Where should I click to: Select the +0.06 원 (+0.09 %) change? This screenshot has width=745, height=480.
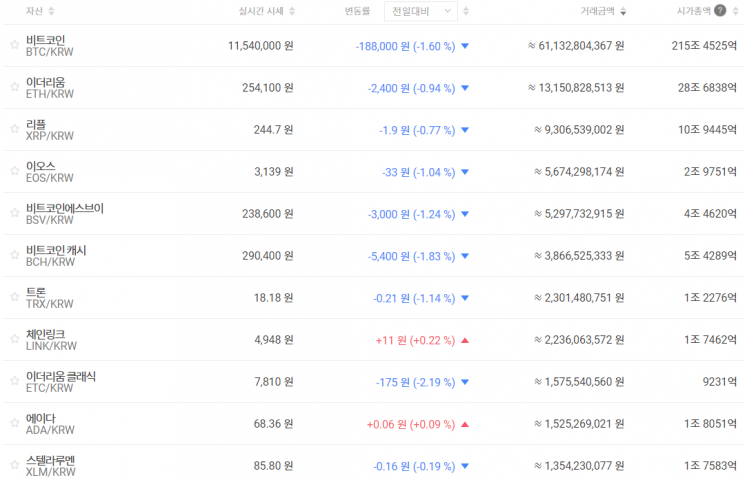point(411,424)
